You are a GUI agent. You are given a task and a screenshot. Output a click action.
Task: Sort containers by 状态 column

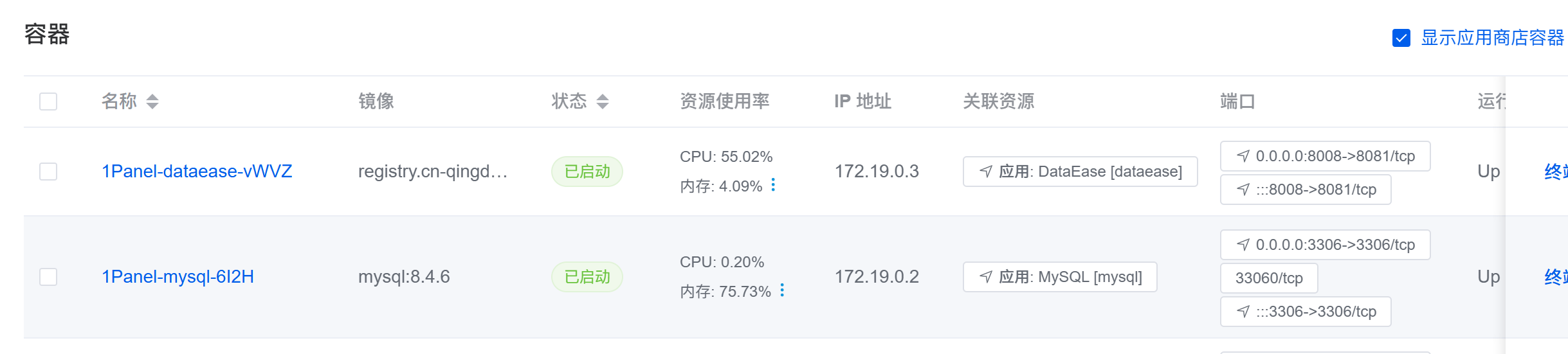[603, 102]
